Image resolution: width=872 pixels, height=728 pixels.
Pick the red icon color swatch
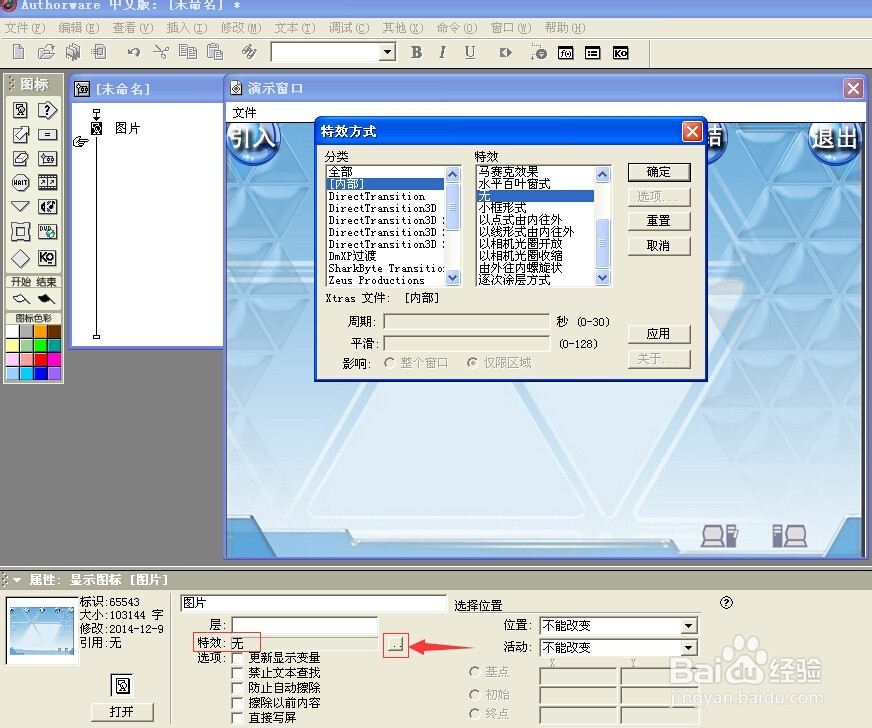pos(41,359)
